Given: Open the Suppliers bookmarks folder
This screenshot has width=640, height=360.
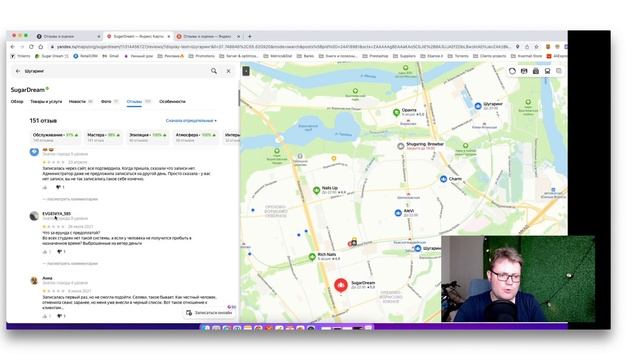Looking at the screenshot, I should point(404,56).
